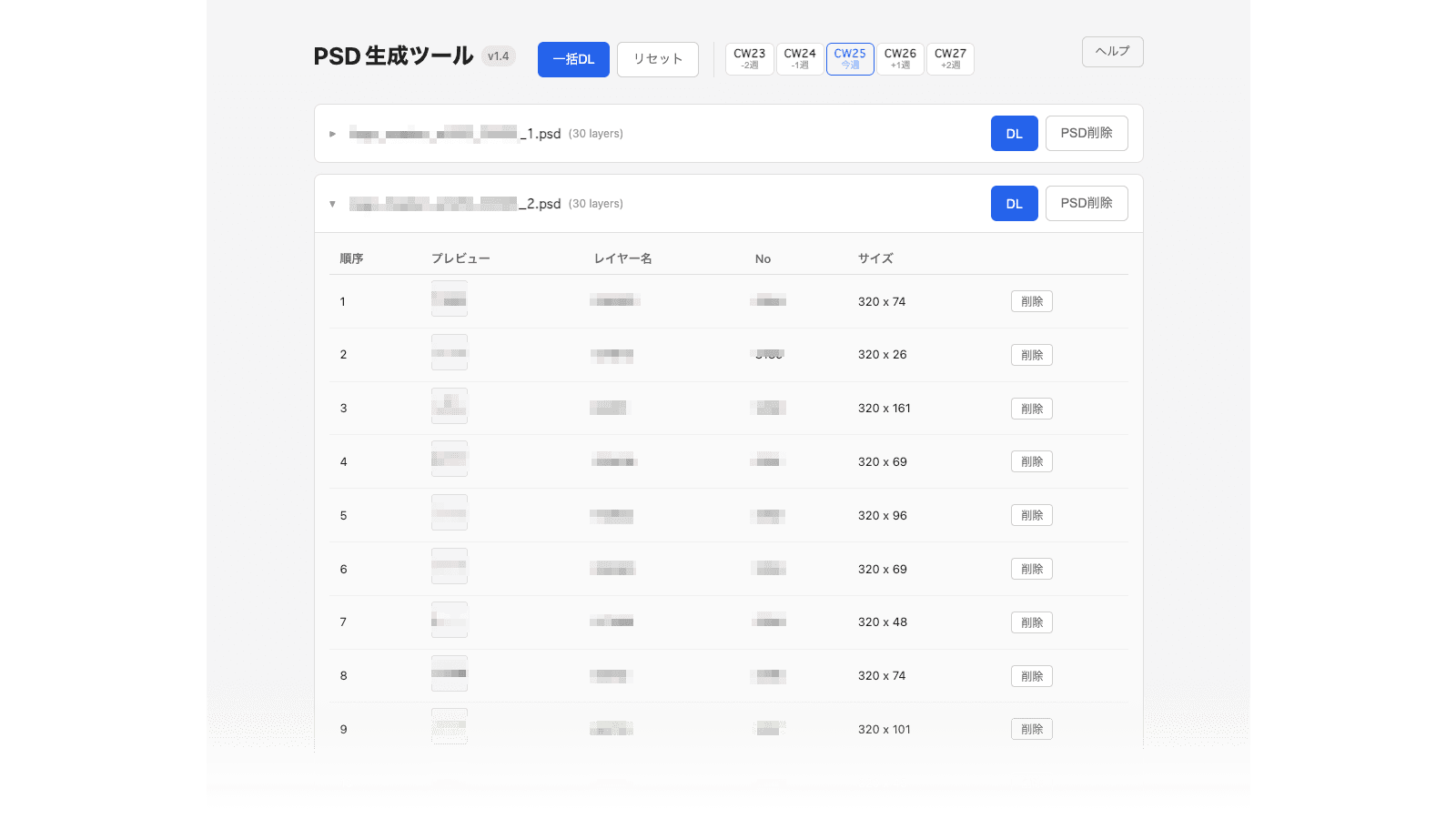
Task: Click the PSD 生成ツール title
Action: click(393, 56)
